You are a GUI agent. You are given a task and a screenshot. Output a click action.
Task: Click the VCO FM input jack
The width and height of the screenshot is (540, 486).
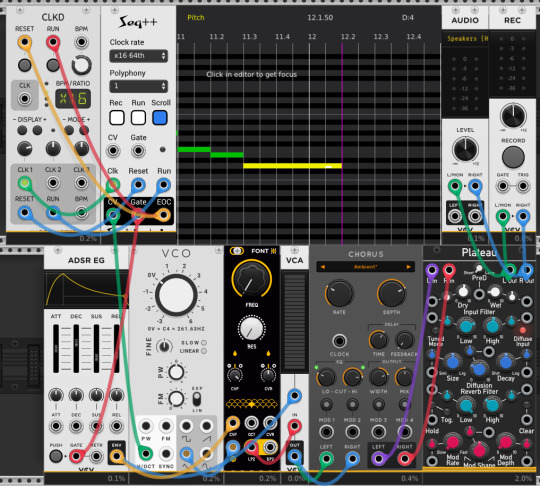click(166, 426)
